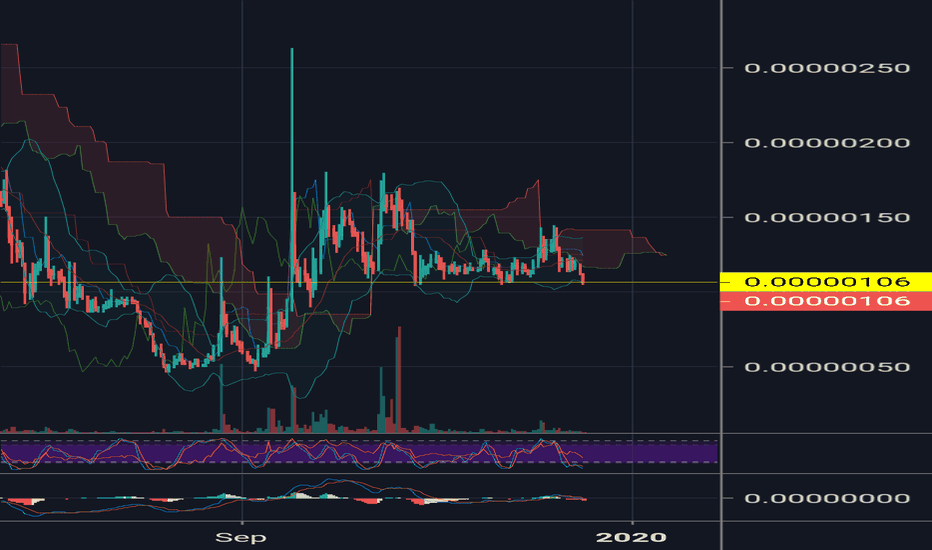The image size is (932, 550).
Task: Click the 0.00000000 MACD axis label
Action: [827, 498]
